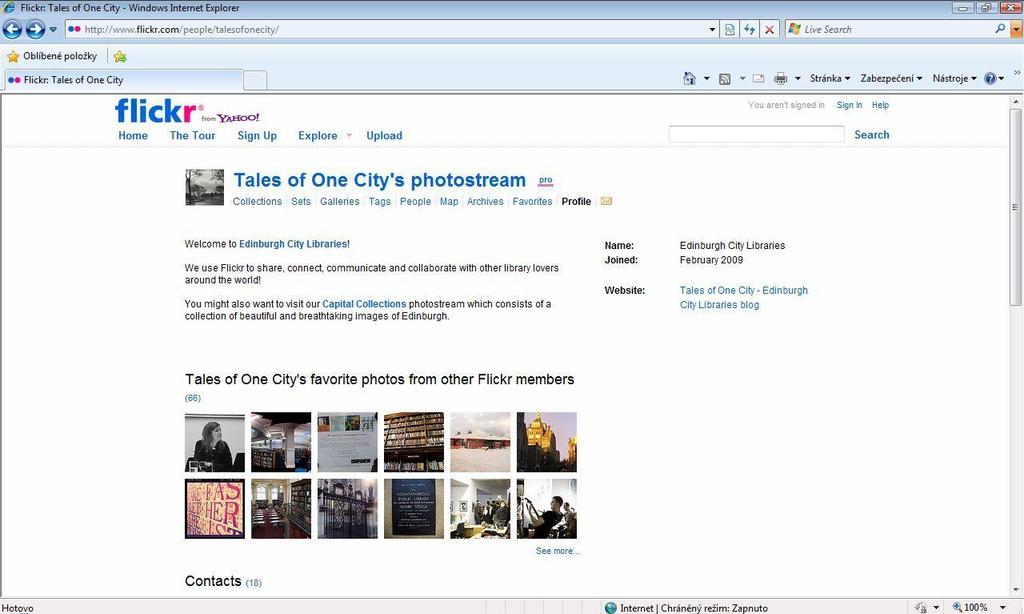The height and width of the screenshot is (614, 1024).
Task: Go back with the browser Back arrow
Action: click(12, 29)
